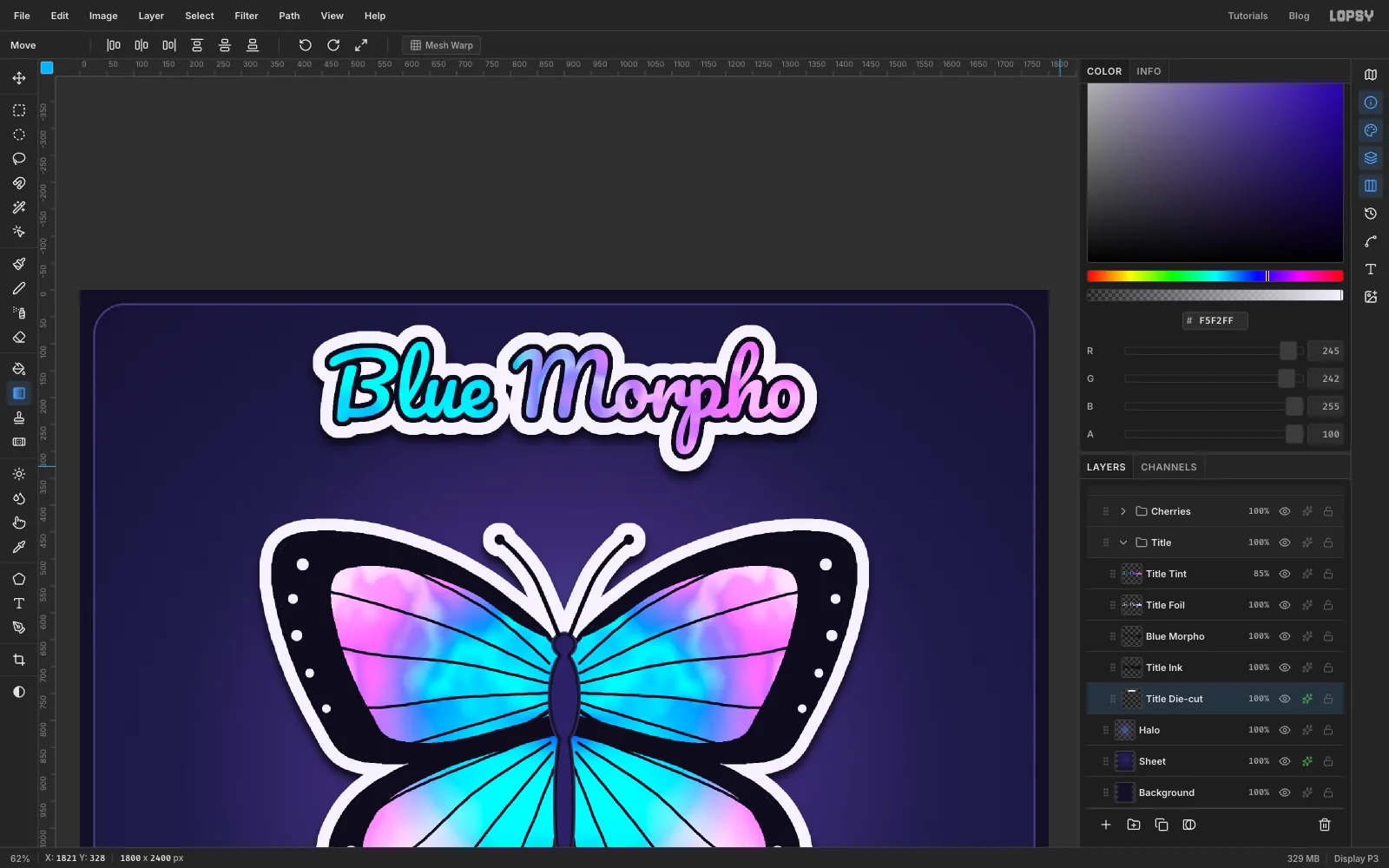Click the hex color input field
This screenshot has height=868, width=1389.
(x=1215, y=320)
